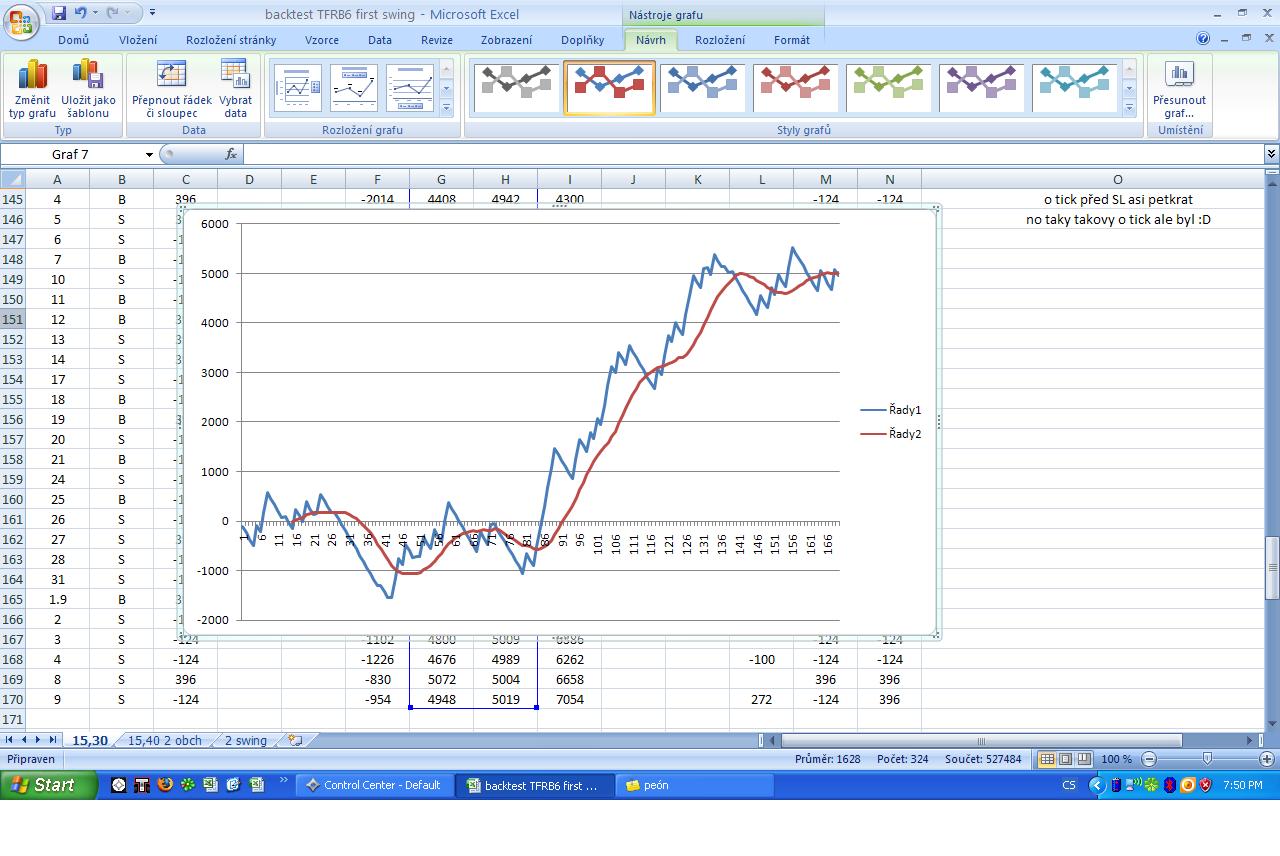Image resolution: width=1280 pixels, height=856 pixels.
Task: Switch to the 2 swing sheet tab
Action: [x=245, y=741]
